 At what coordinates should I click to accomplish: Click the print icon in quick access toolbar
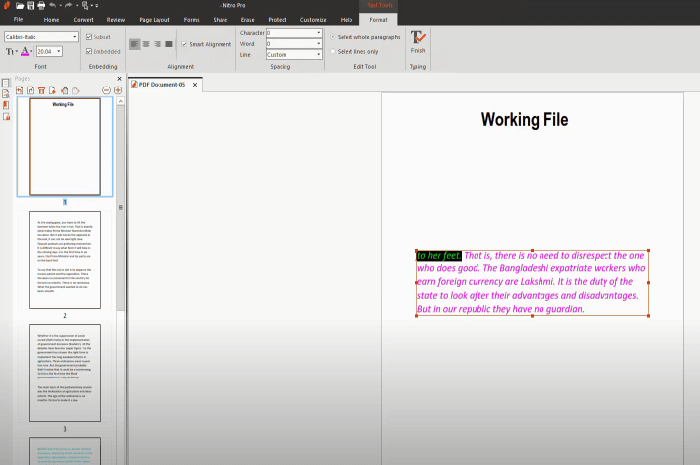(x=43, y=6)
